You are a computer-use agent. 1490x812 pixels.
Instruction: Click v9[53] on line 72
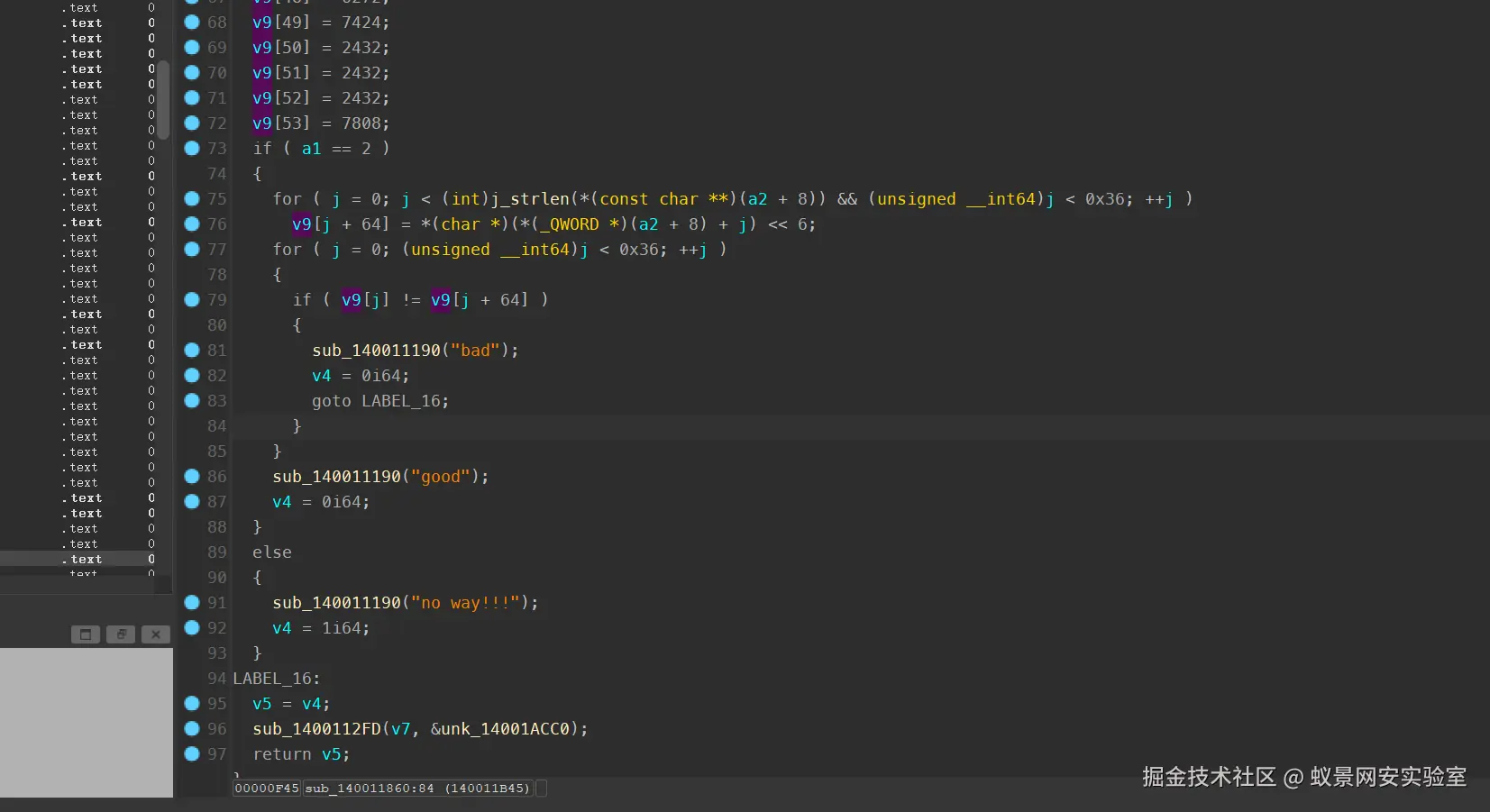[x=281, y=123]
